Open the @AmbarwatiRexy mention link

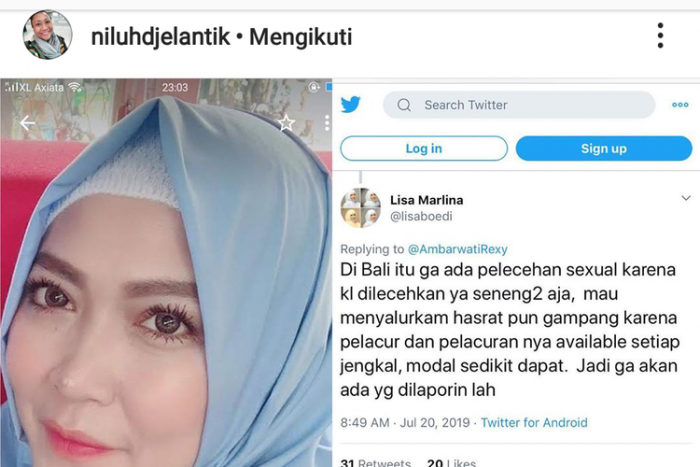click(x=458, y=249)
